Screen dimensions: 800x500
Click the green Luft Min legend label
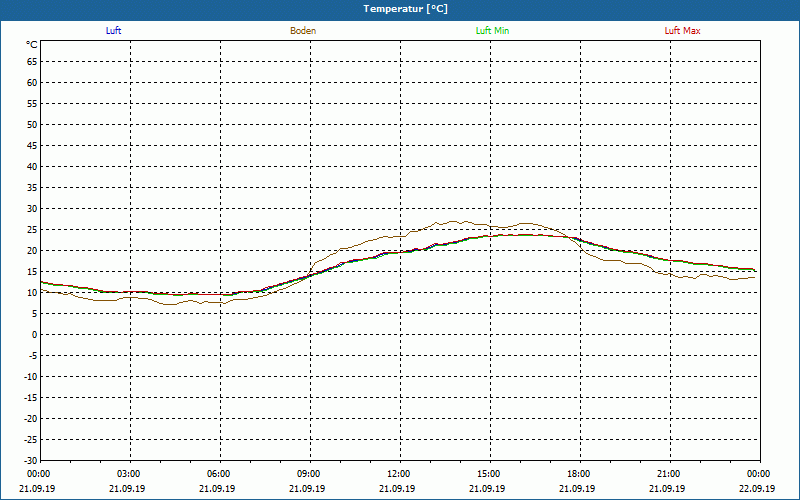(492, 31)
